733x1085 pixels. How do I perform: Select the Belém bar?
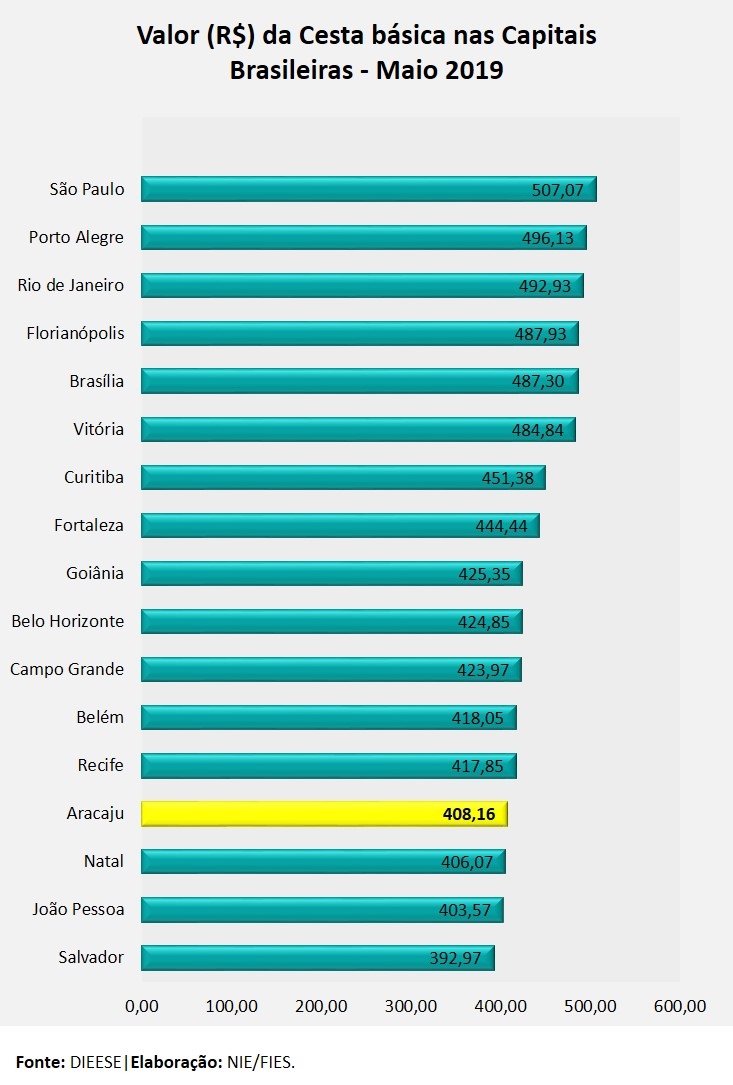click(328, 717)
